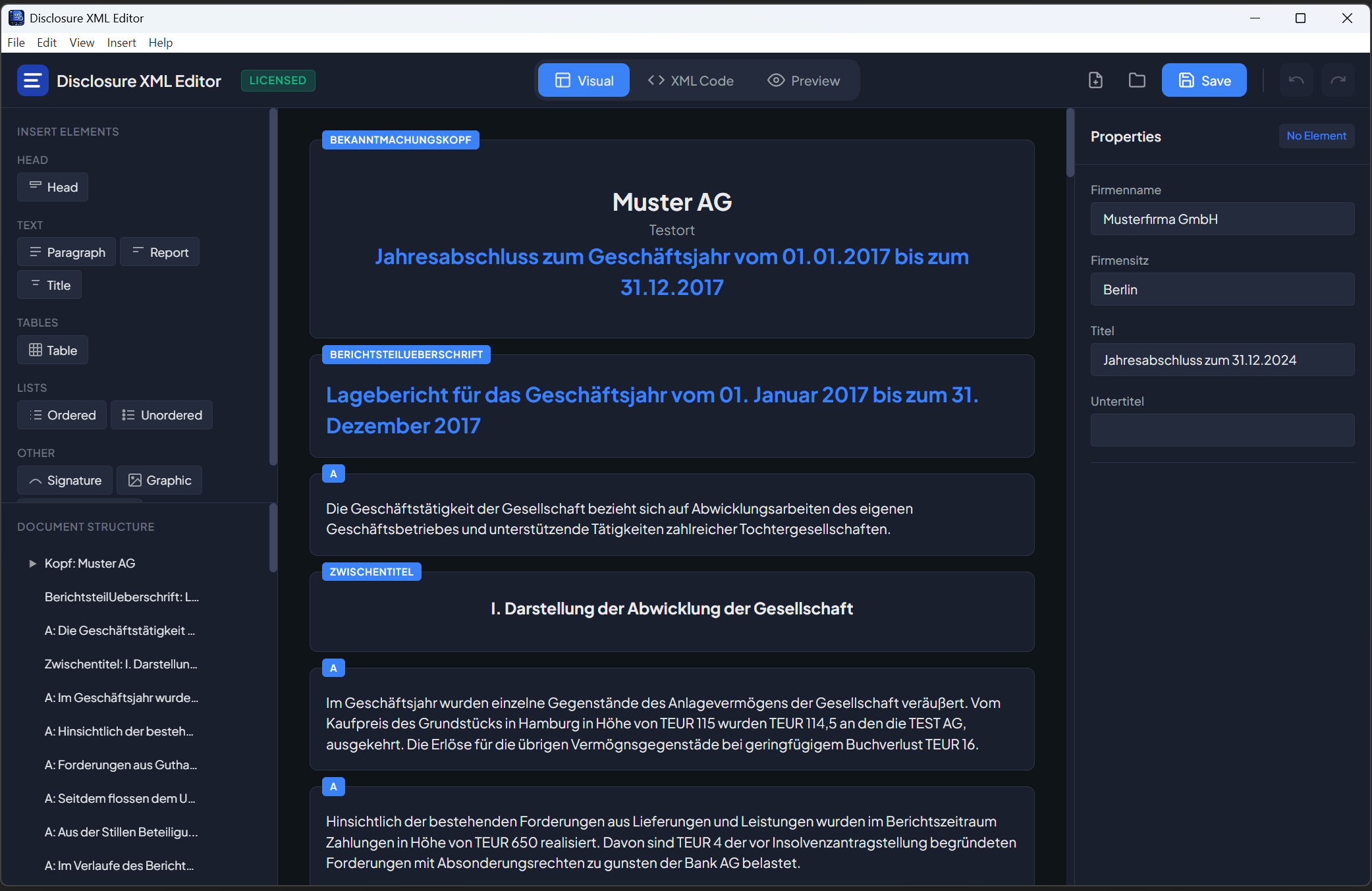Insert an Ordered list

click(x=62, y=415)
